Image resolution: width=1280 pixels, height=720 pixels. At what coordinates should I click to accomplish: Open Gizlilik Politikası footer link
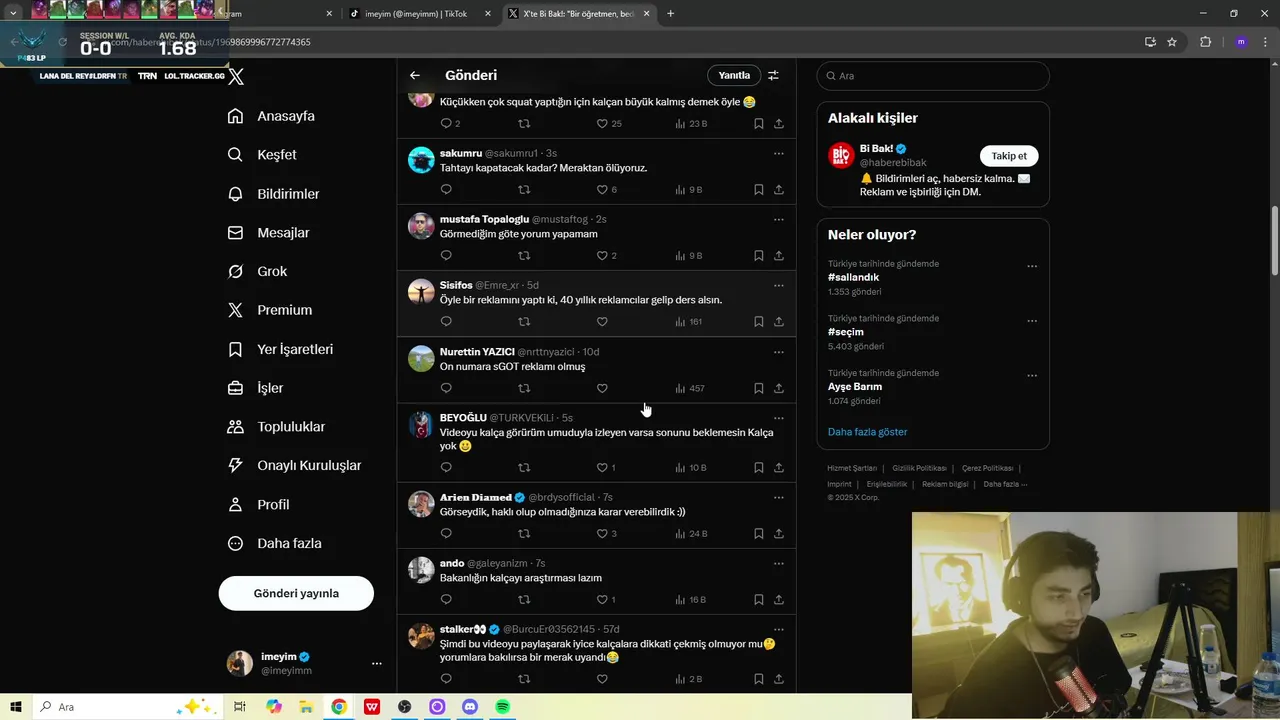click(919, 468)
